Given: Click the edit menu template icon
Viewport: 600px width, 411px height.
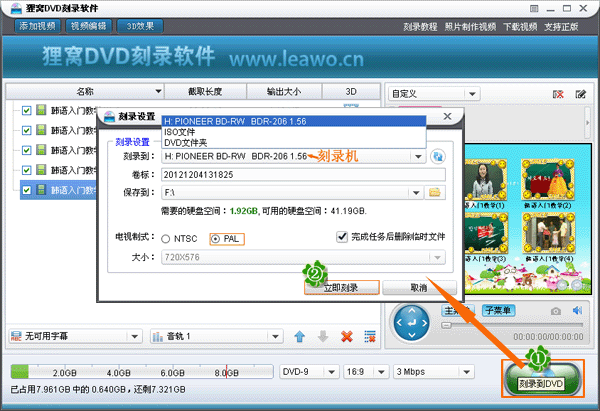Looking at the screenshot, I should click(580, 94).
